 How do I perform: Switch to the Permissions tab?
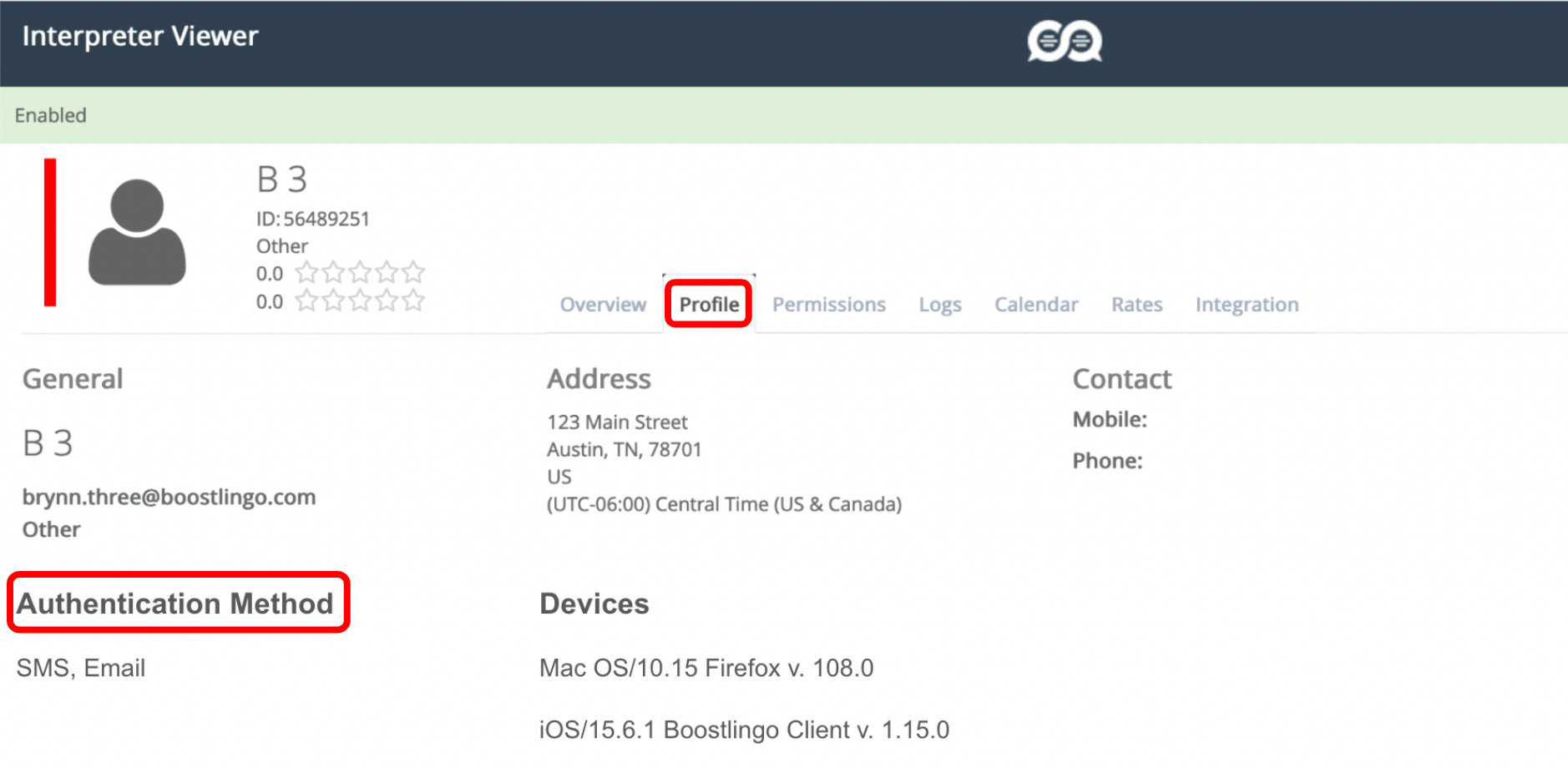tap(828, 305)
